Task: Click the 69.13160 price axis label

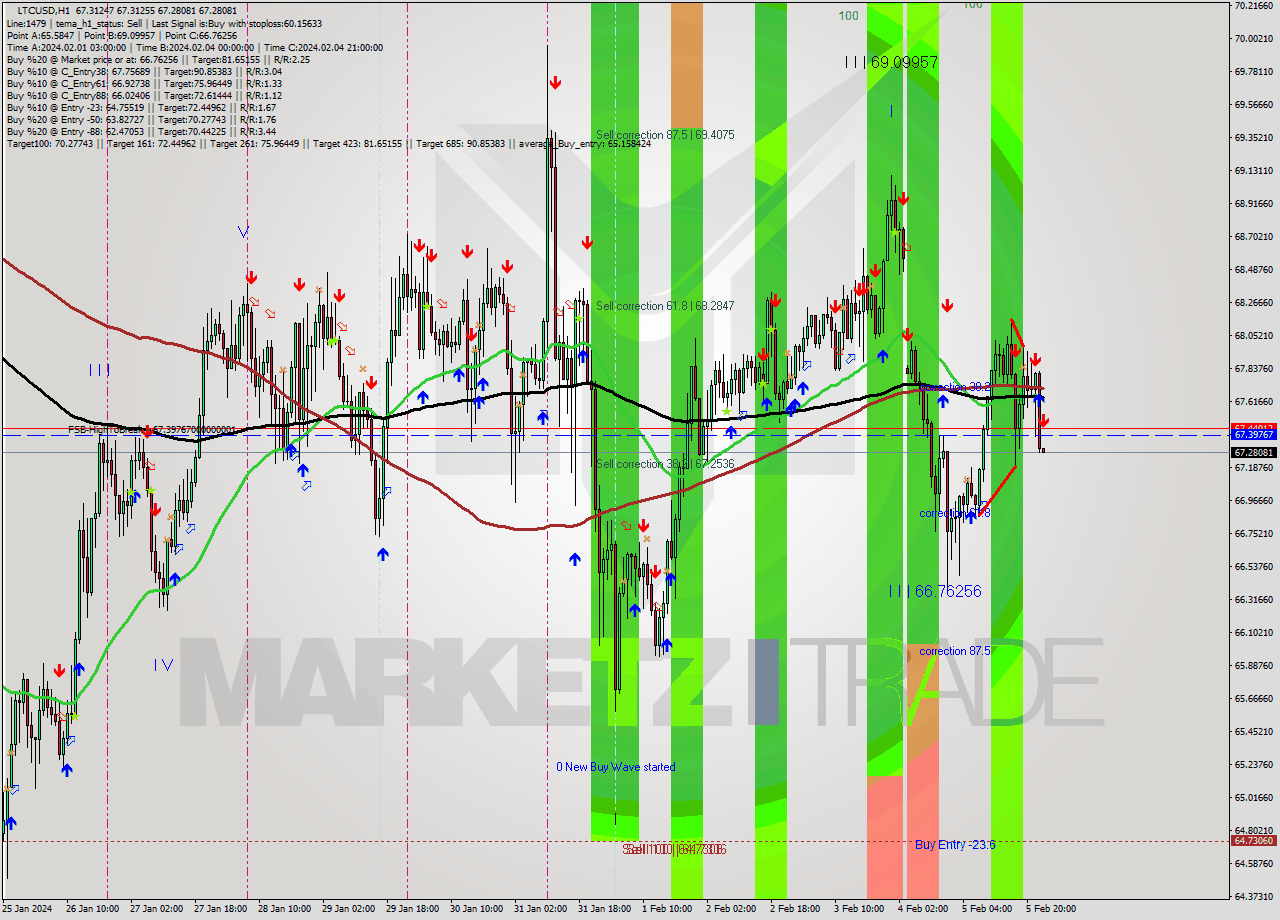Action: (x=1253, y=171)
